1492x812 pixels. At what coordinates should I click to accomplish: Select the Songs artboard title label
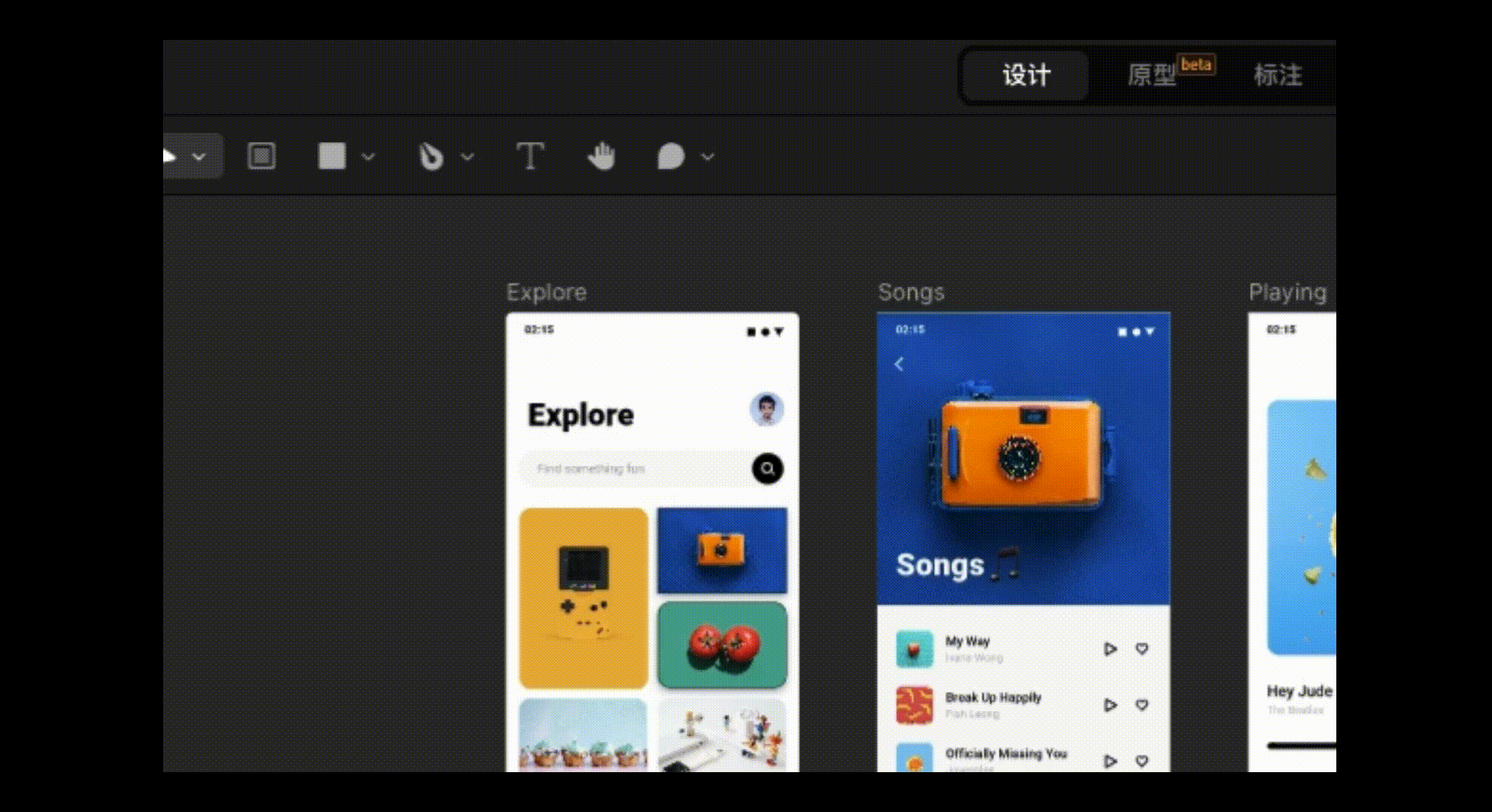911,292
